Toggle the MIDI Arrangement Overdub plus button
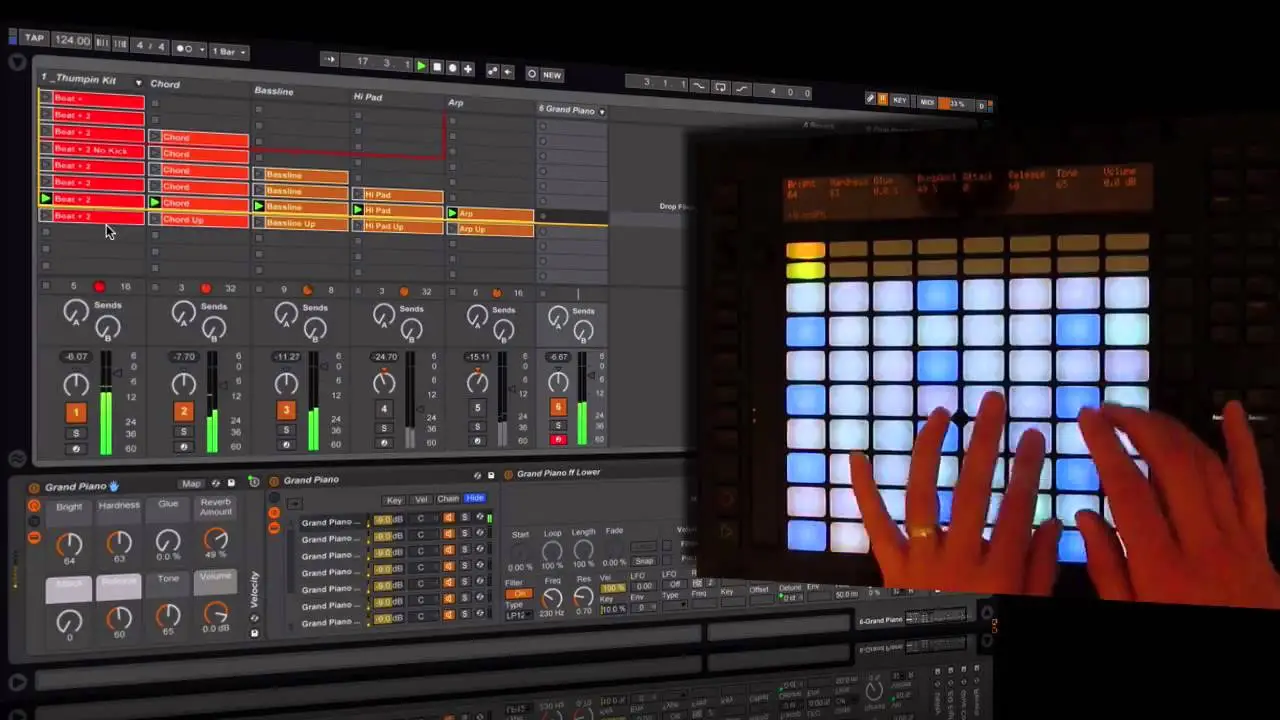This screenshot has height=720, width=1280. click(x=467, y=69)
